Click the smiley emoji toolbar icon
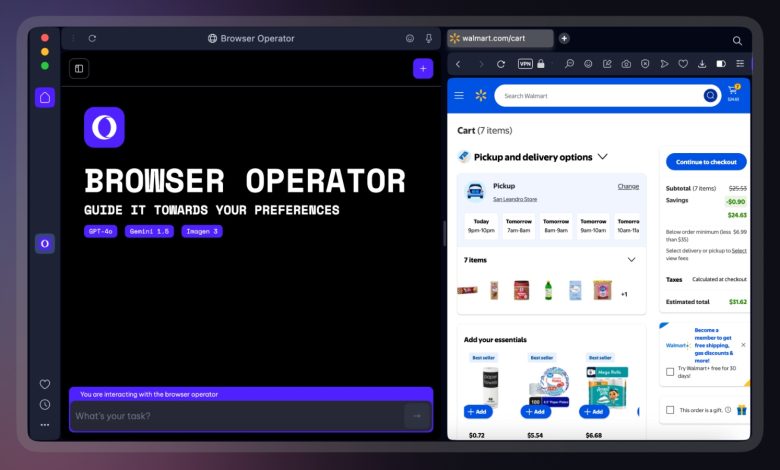Viewport: 780px width, 470px height. 588,64
